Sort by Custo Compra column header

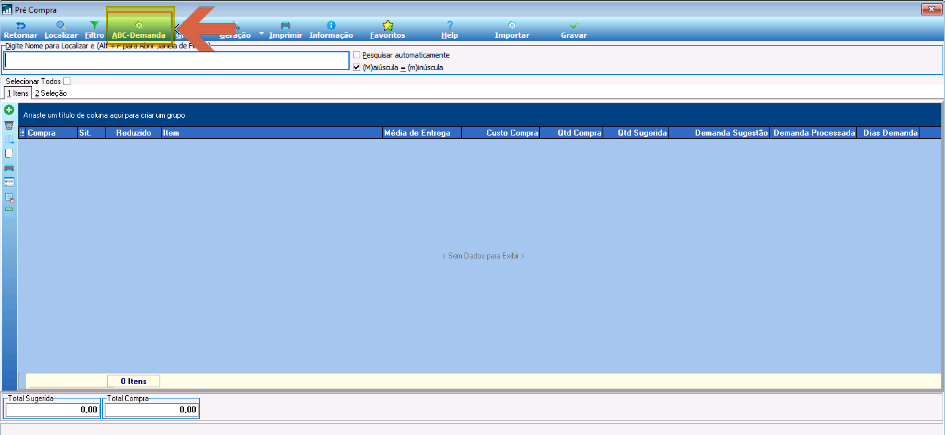click(501, 133)
